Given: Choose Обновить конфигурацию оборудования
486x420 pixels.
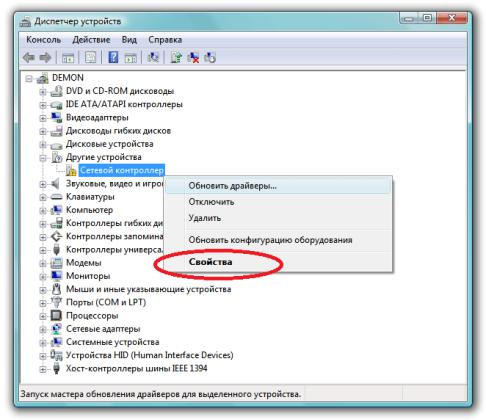Looking at the screenshot, I should [x=278, y=240].
